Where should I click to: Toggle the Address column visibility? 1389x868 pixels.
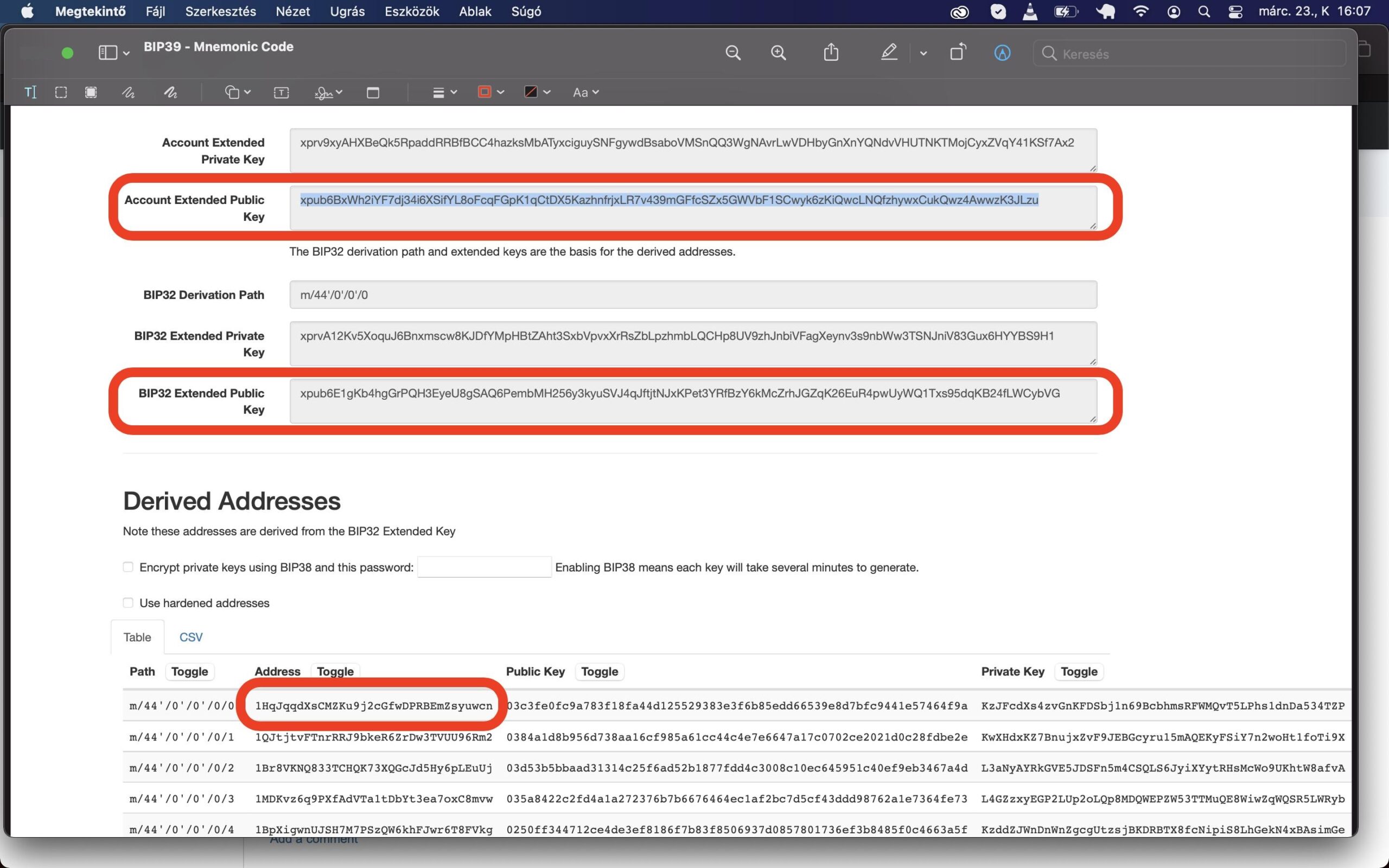pos(335,672)
